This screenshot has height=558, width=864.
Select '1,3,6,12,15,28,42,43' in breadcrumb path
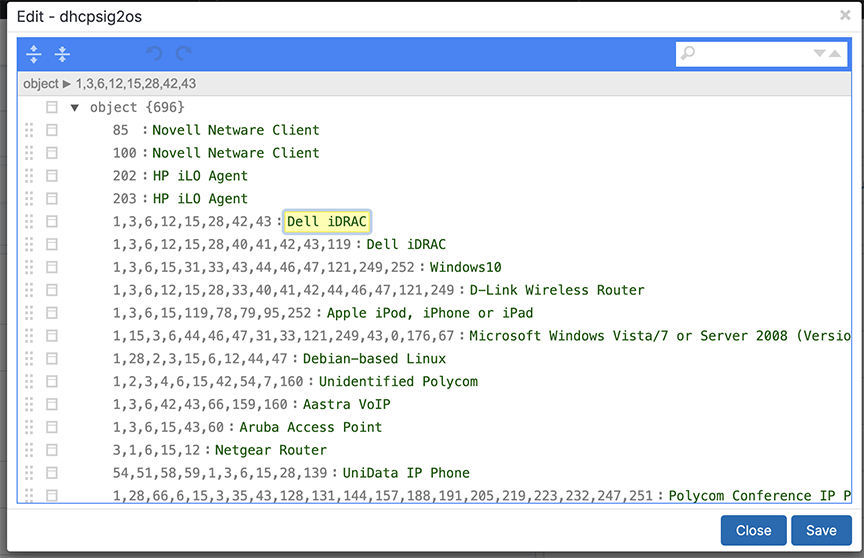(x=136, y=84)
